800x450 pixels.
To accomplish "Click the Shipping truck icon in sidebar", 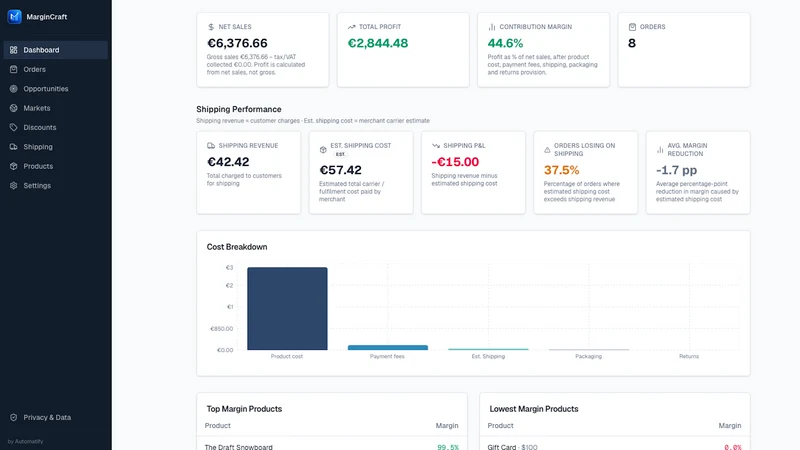I will [x=14, y=147].
